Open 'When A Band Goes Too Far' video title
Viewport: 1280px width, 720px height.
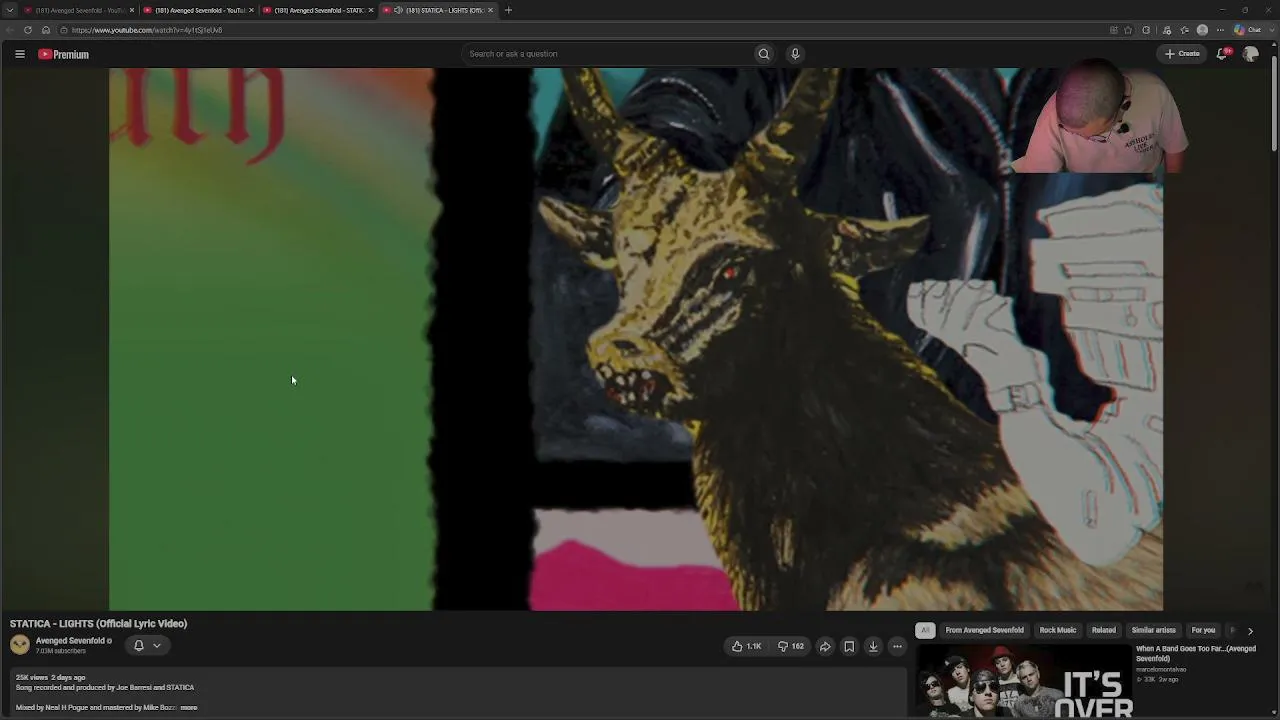point(1196,653)
